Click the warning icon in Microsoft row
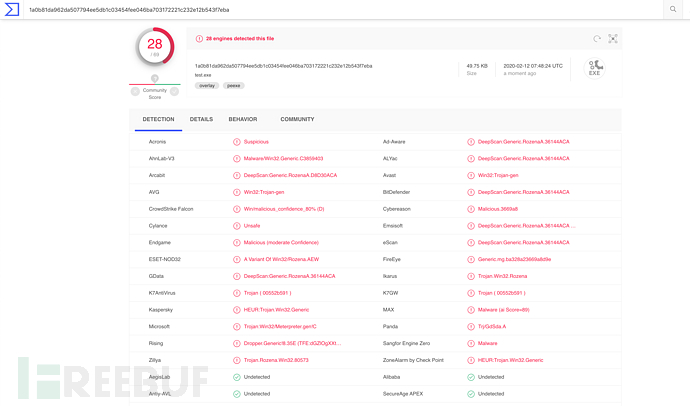 pyautogui.click(x=237, y=326)
